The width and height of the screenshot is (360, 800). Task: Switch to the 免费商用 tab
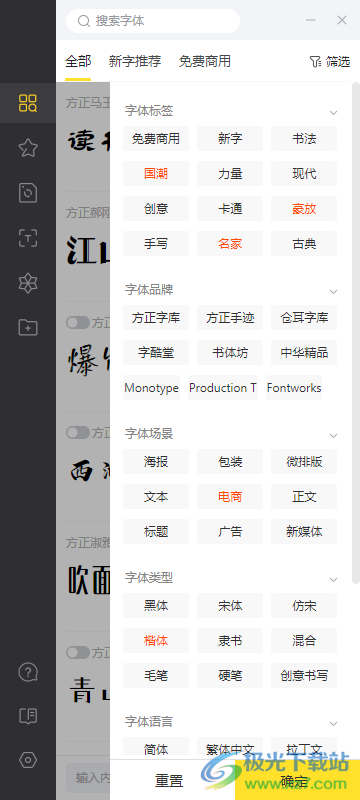[x=204, y=62]
